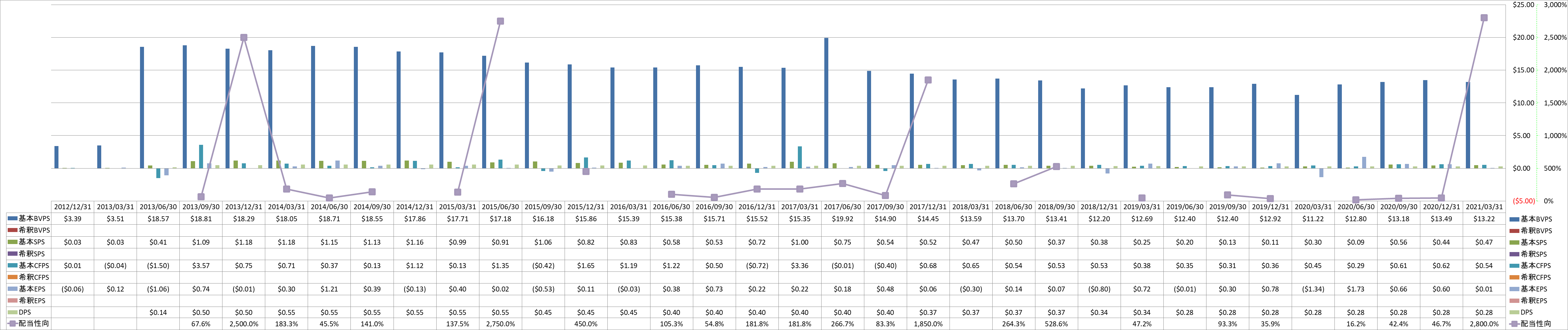Click the 2021/03/31 payout ratio line marker
1568x330 pixels.
[1484, 18]
